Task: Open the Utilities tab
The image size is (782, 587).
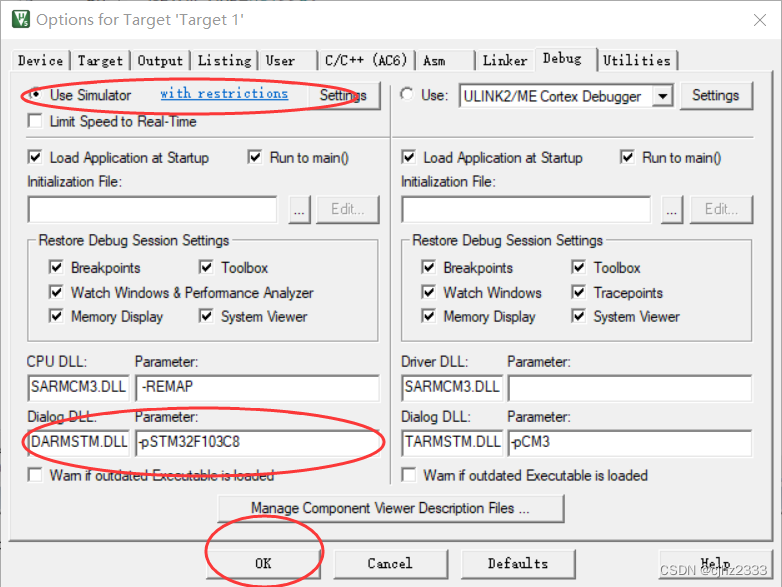Action: click(637, 61)
